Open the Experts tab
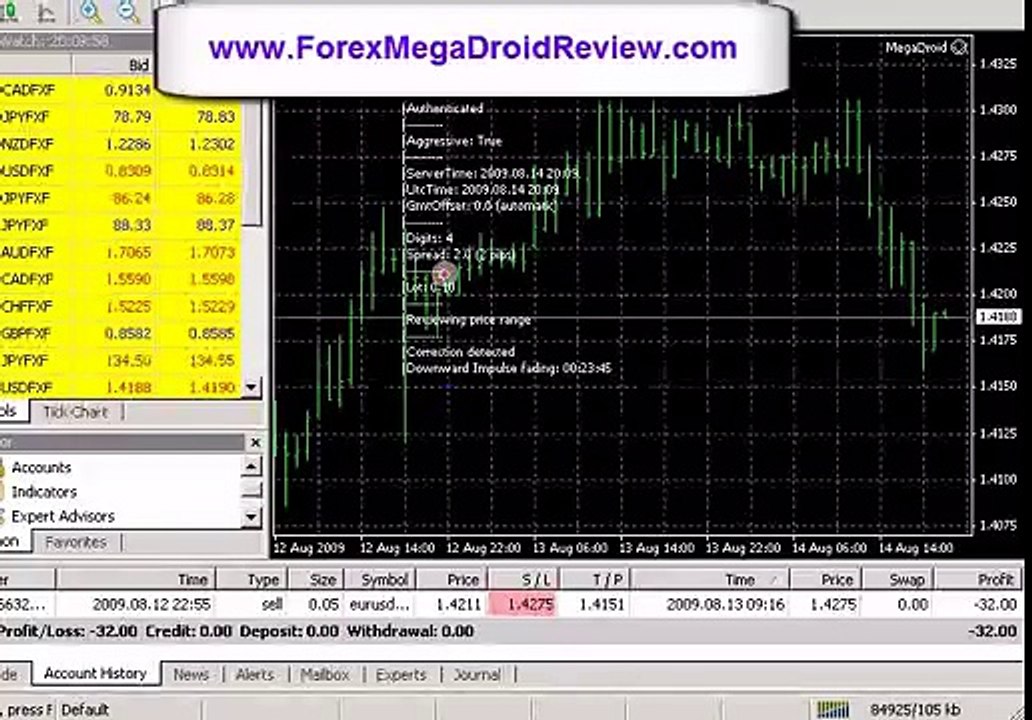The width and height of the screenshot is (1032, 720). 401,675
